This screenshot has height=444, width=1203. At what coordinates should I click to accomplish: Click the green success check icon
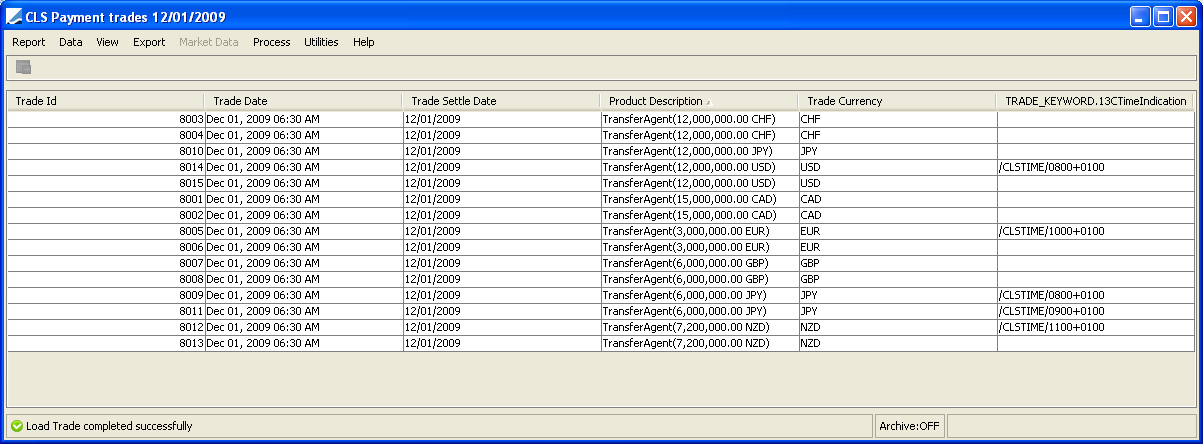tap(17, 426)
